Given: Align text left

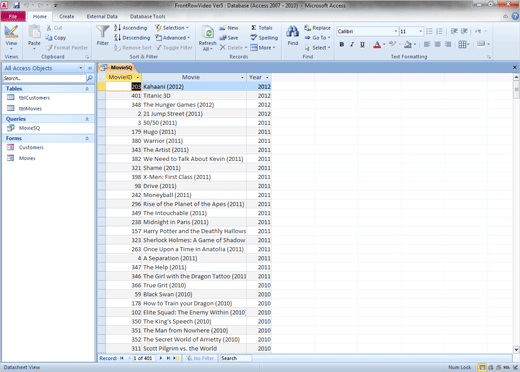Looking at the screenshot, I should click(427, 44).
